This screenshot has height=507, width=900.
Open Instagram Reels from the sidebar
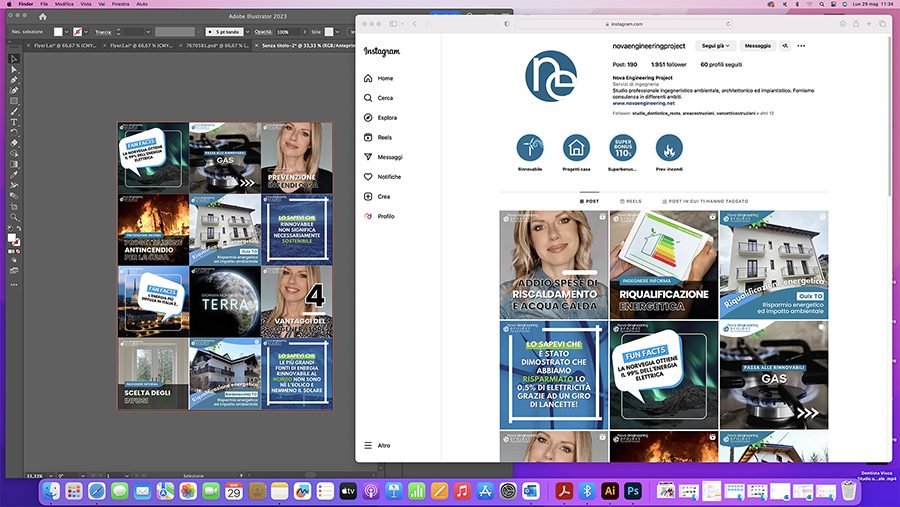(x=384, y=137)
